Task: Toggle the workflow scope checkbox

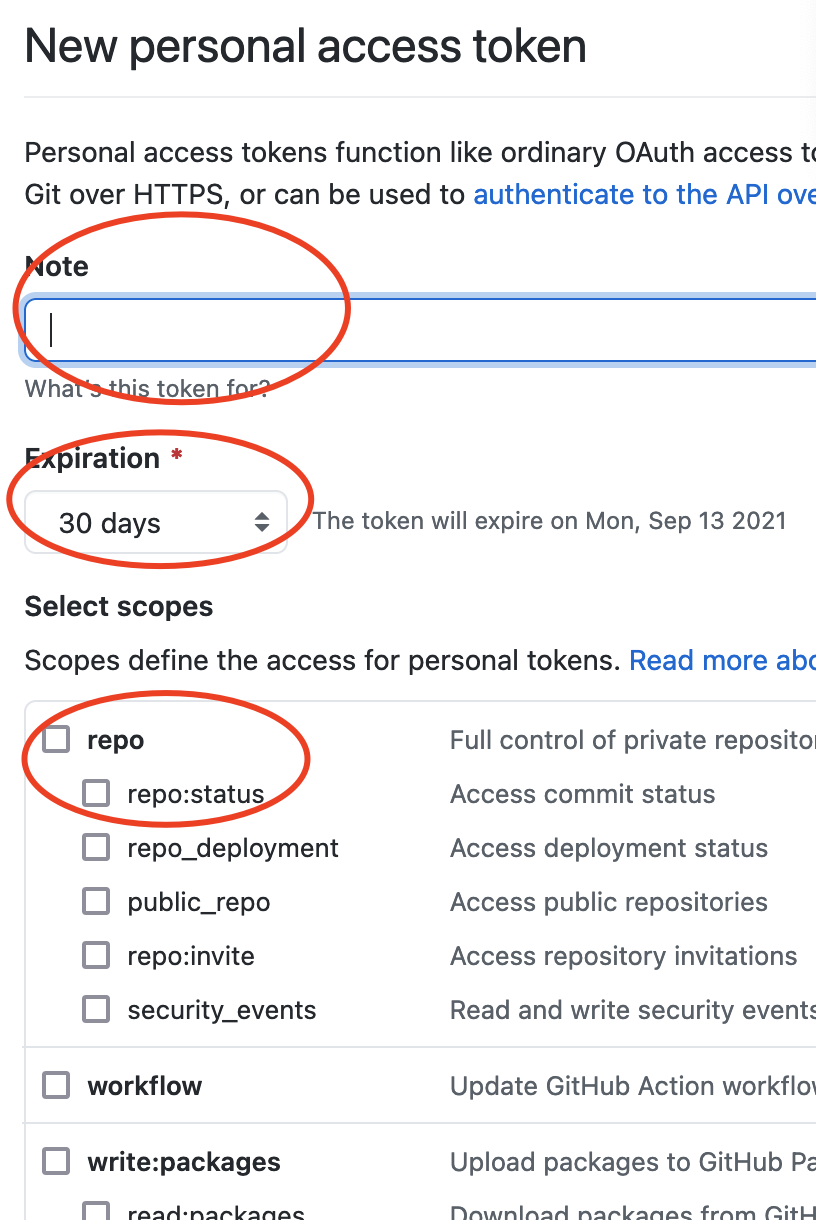Action: pos(56,1086)
